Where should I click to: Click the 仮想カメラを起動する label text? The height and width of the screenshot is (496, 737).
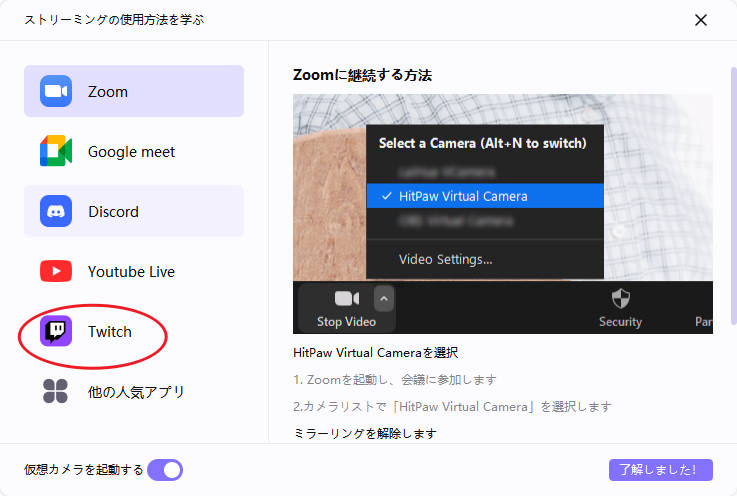tap(83, 470)
